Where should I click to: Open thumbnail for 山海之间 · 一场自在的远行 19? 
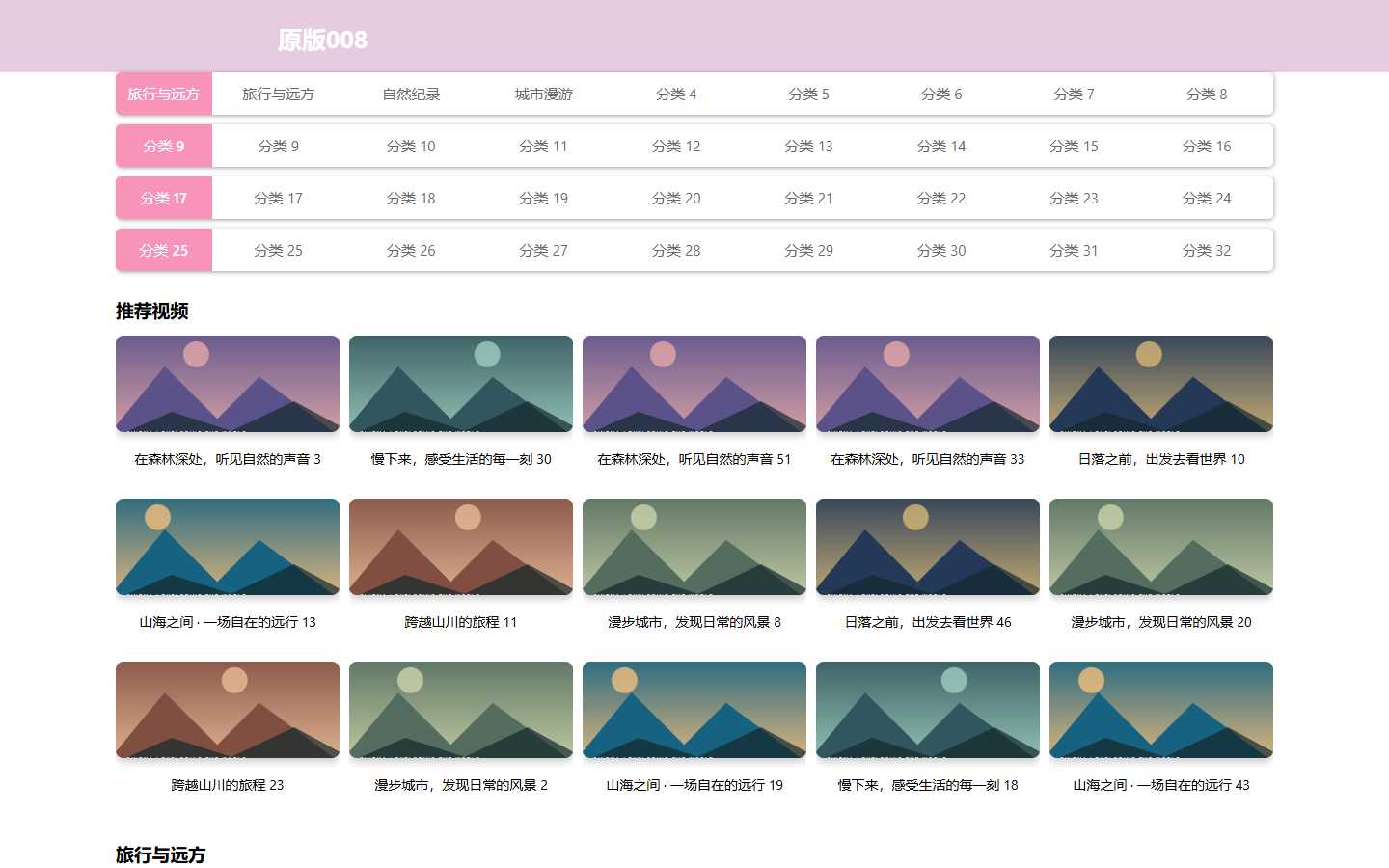pyautogui.click(x=694, y=710)
